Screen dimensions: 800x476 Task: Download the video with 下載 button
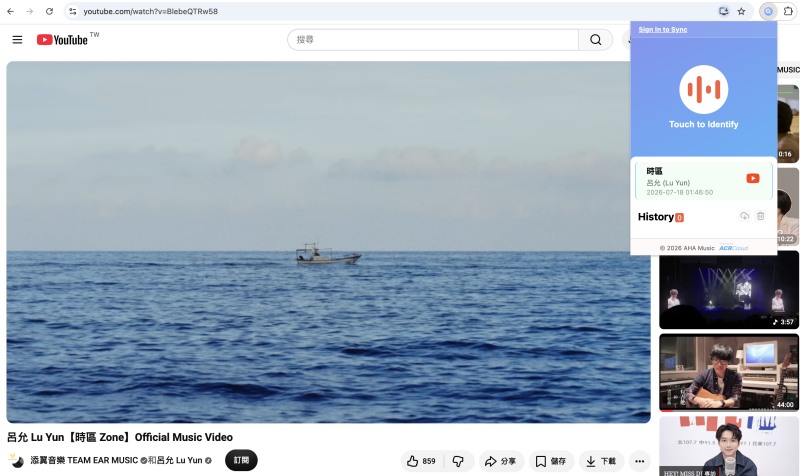coord(601,461)
